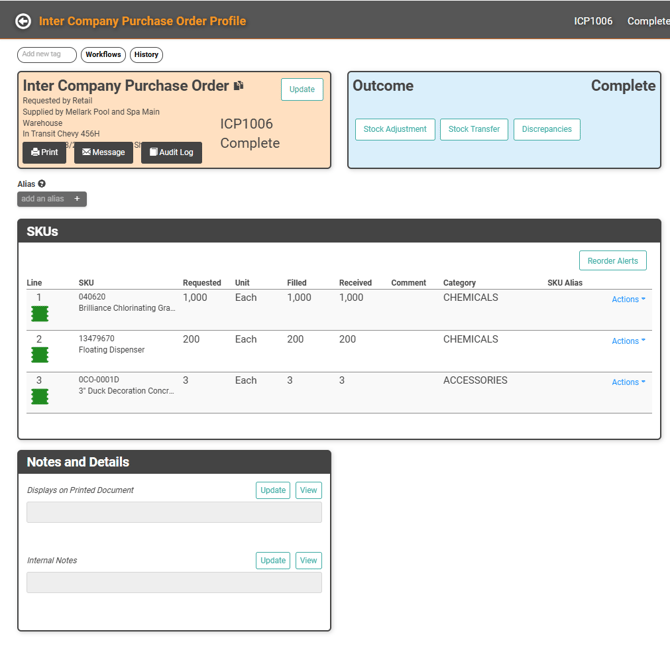Open Discrepancies in Outcome panel
This screenshot has width=670, height=658.
point(547,129)
